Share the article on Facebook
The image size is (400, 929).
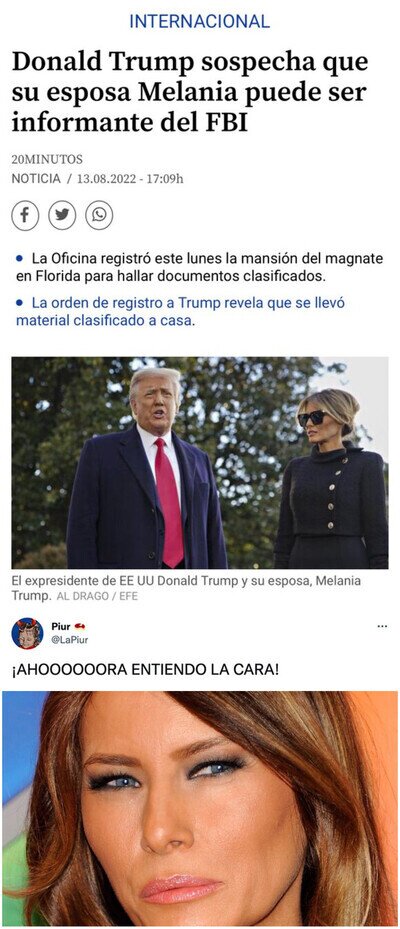click(x=25, y=216)
